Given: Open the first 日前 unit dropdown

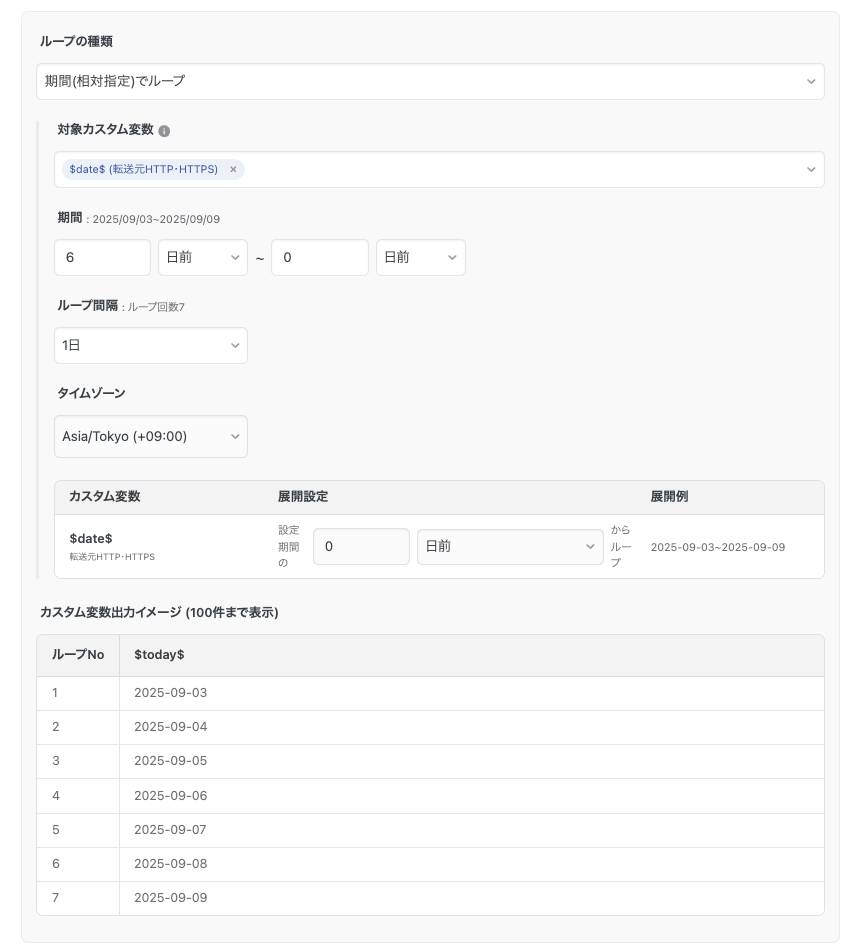Looking at the screenshot, I should [202, 257].
